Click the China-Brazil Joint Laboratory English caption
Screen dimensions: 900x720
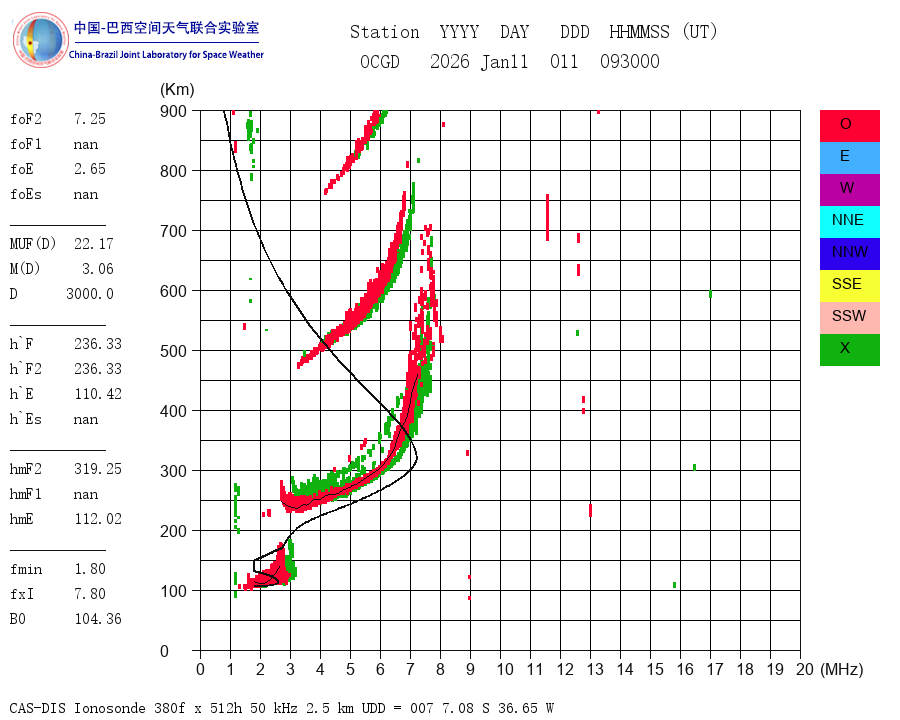coord(166,55)
